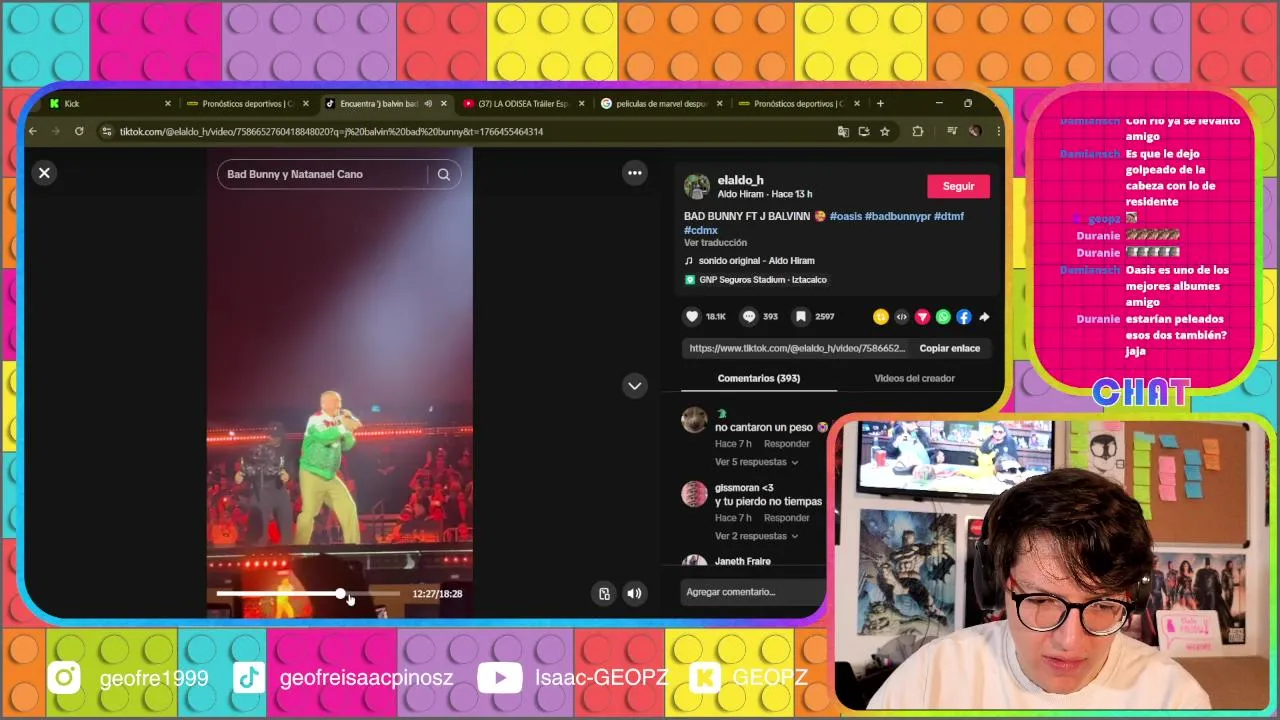
Task: Close the LA ODISEA Tráiler tab
Action: [581, 103]
